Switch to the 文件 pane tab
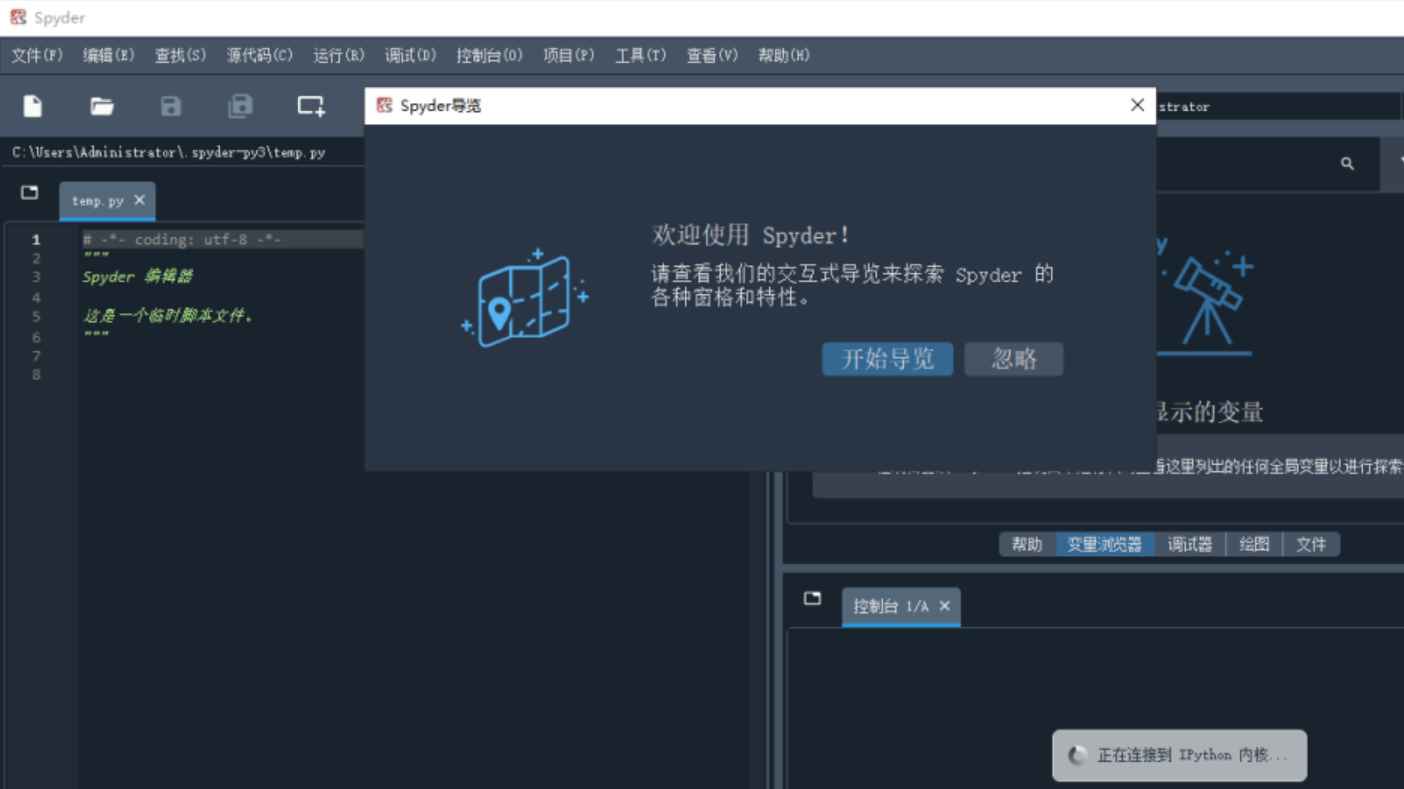Screen dimensions: 1404x789 (x=1311, y=544)
